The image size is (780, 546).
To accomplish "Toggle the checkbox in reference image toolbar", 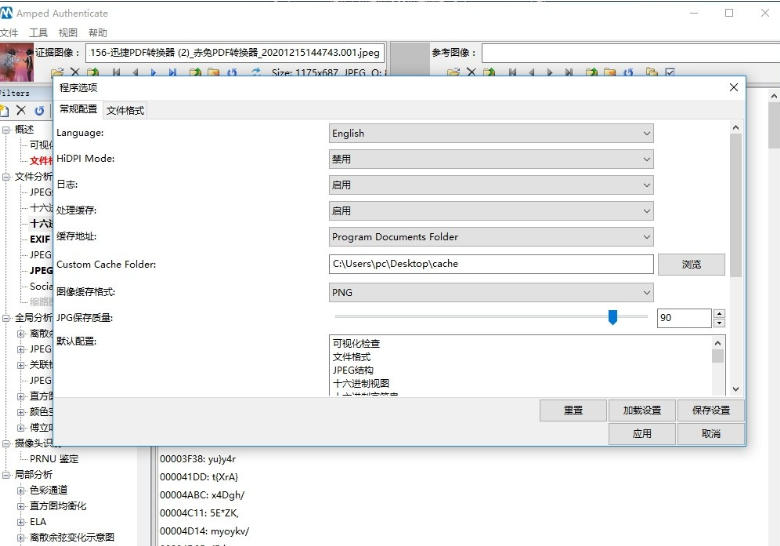I will point(670,73).
